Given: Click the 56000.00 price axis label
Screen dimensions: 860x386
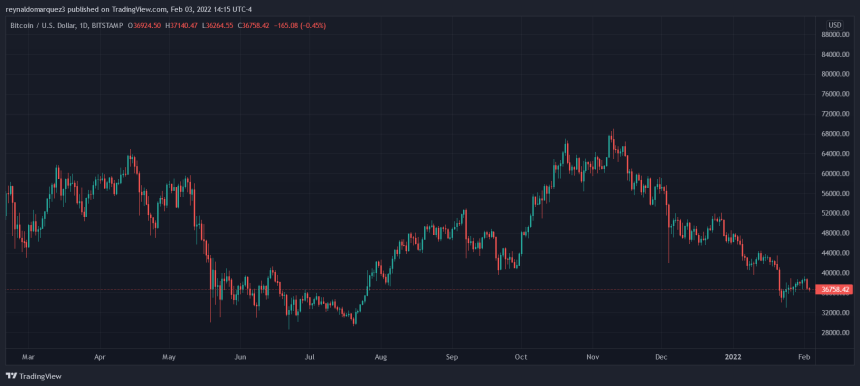Looking at the screenshot, I should point(835,194).
